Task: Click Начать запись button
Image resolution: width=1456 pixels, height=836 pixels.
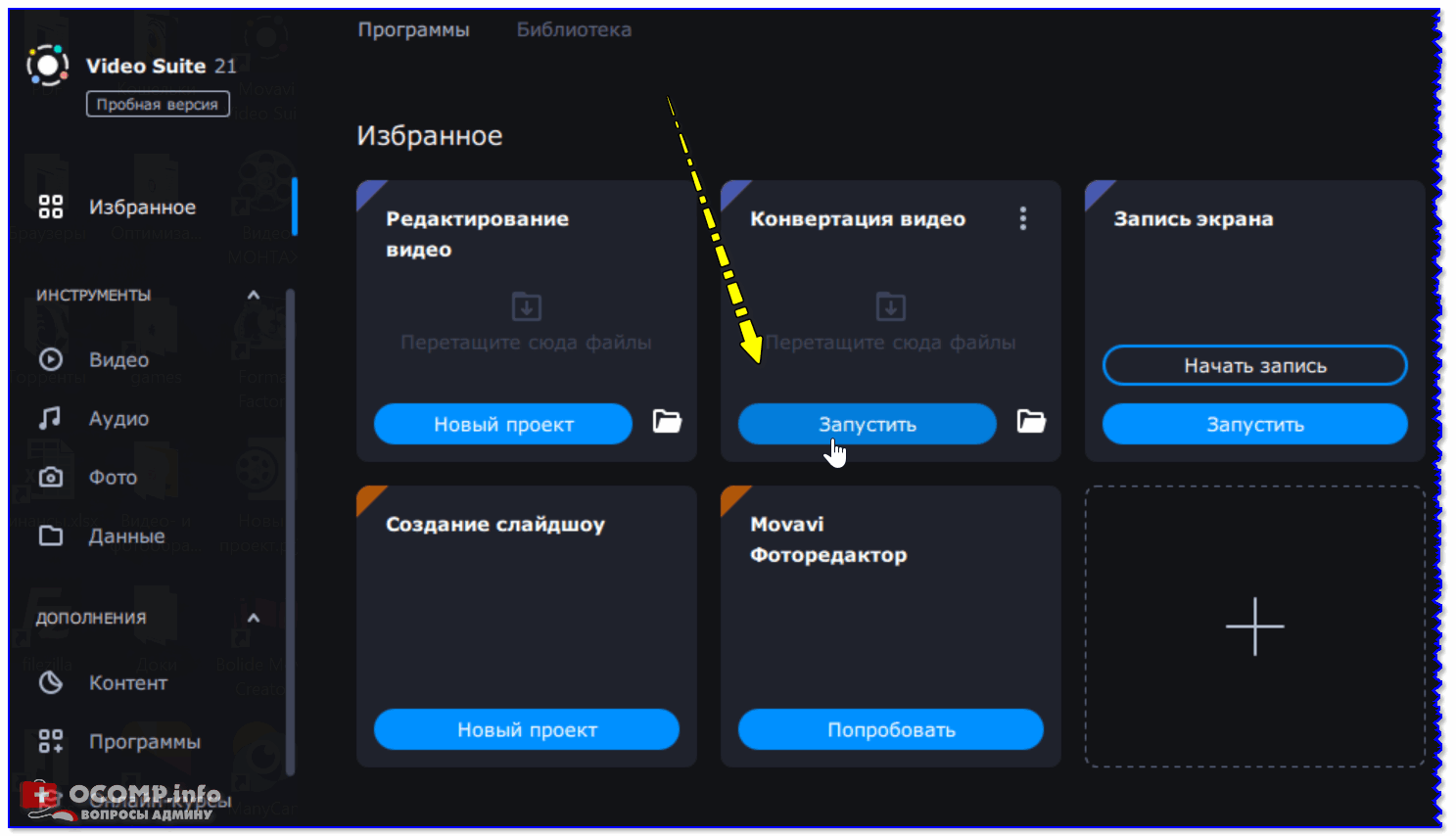Action: click(1255, 365)
